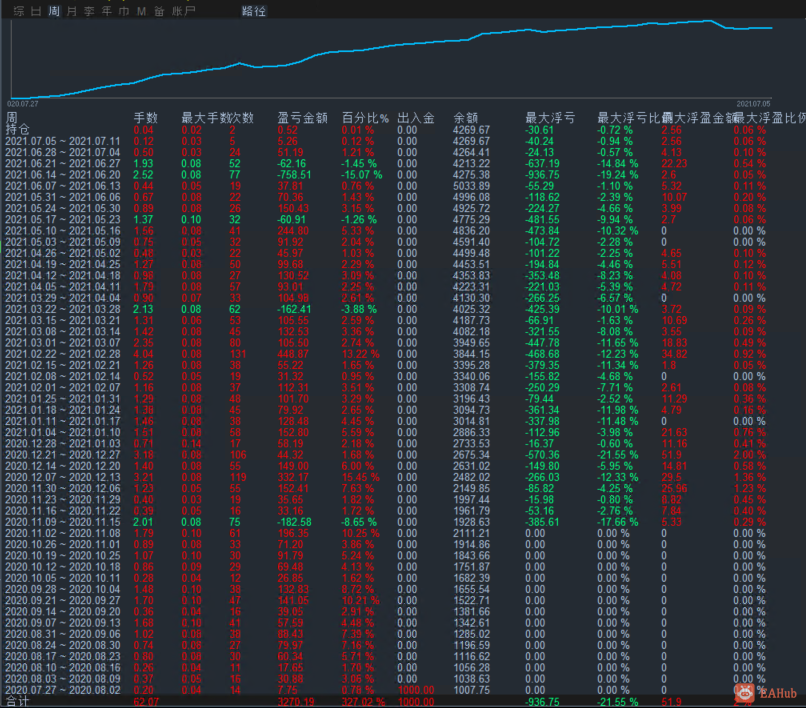This screenshot has width=806, height=708.
Task: Sort by the 手数 column header
Action: coord(145,118)
